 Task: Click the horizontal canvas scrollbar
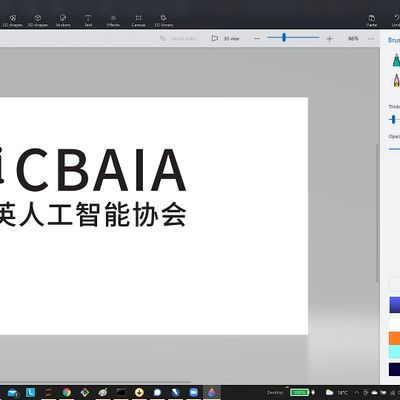(x=95, y=382)
